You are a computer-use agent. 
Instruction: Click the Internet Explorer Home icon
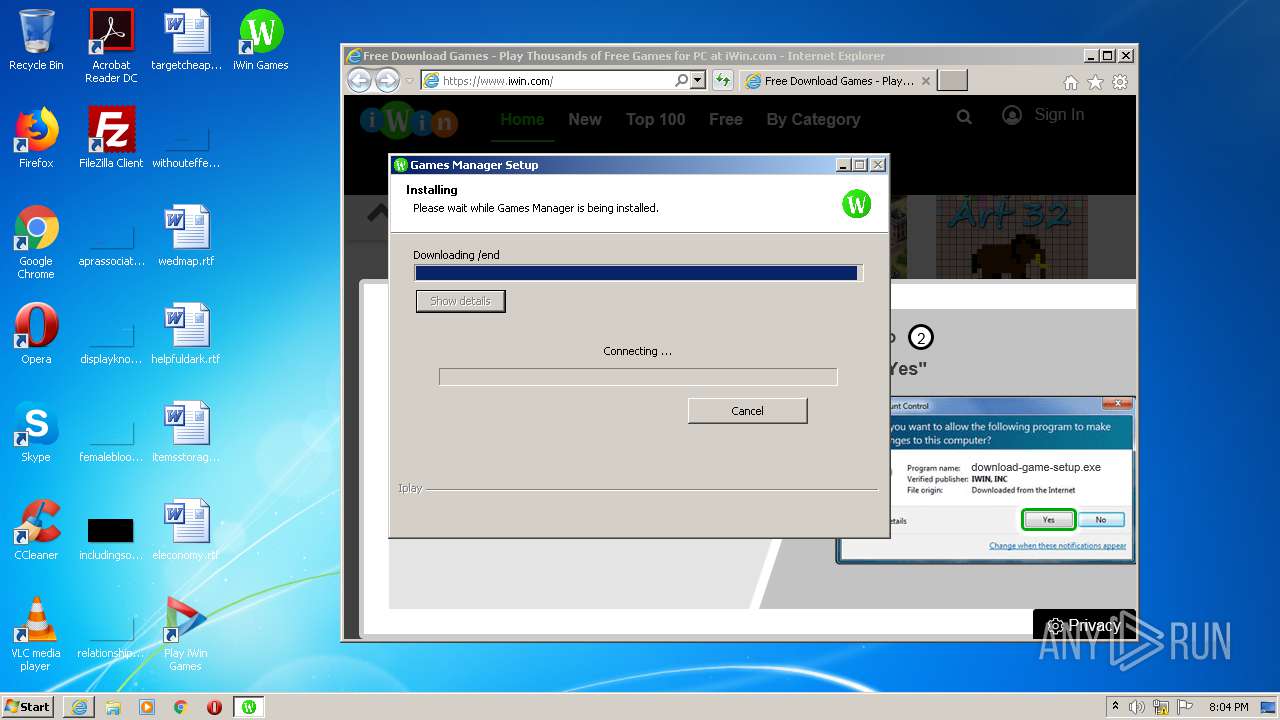(1071, 82)
